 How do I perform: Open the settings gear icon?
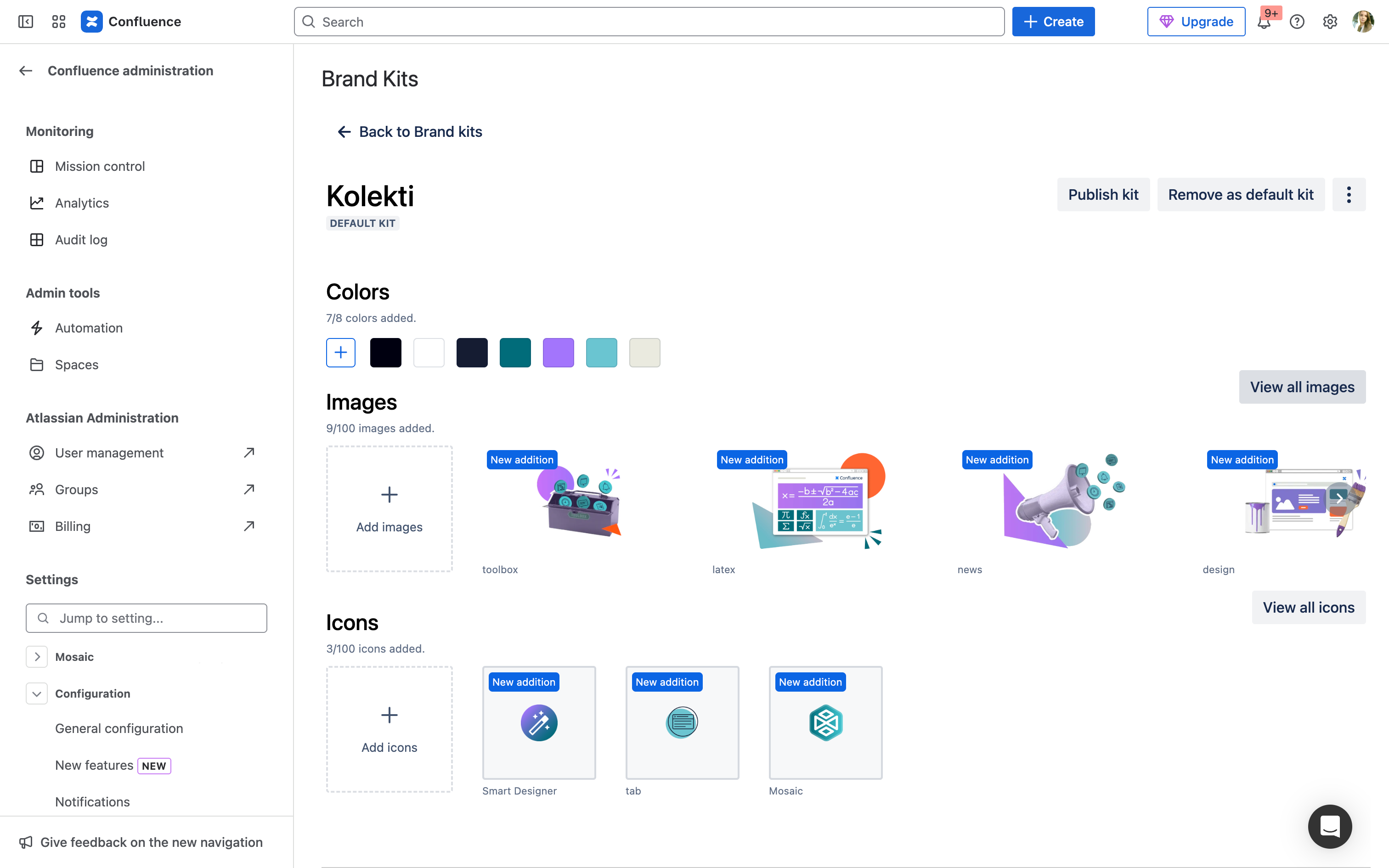tap(1330, 22)
